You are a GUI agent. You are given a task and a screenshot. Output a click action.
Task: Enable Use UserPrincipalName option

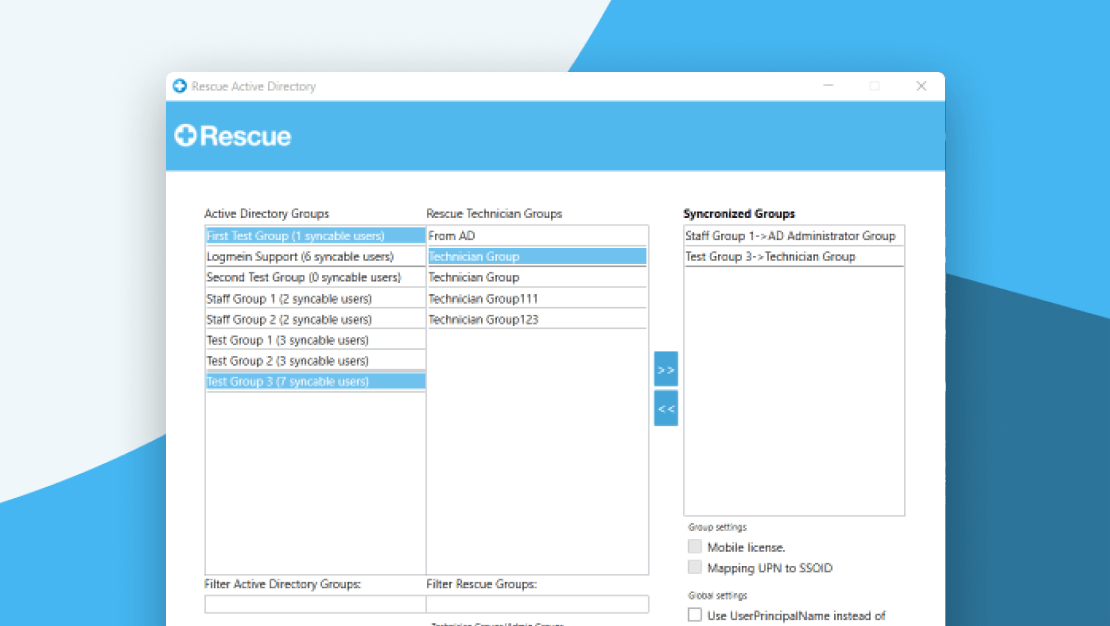[695, 616]
